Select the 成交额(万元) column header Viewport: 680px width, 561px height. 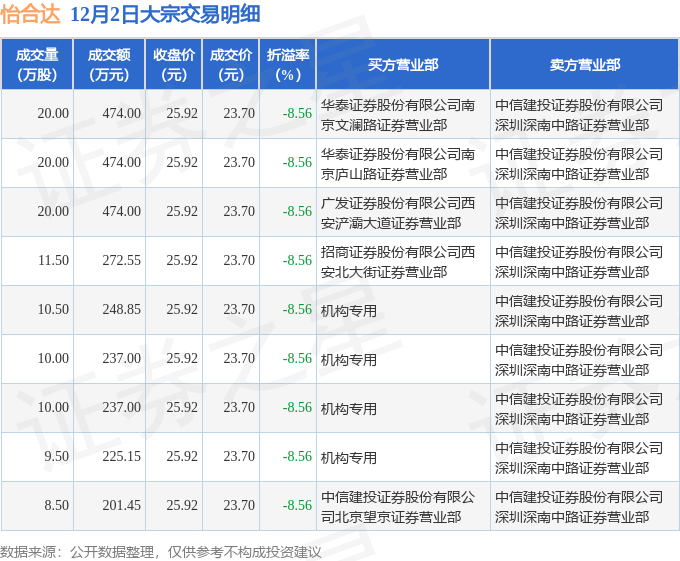pos(109,65)
